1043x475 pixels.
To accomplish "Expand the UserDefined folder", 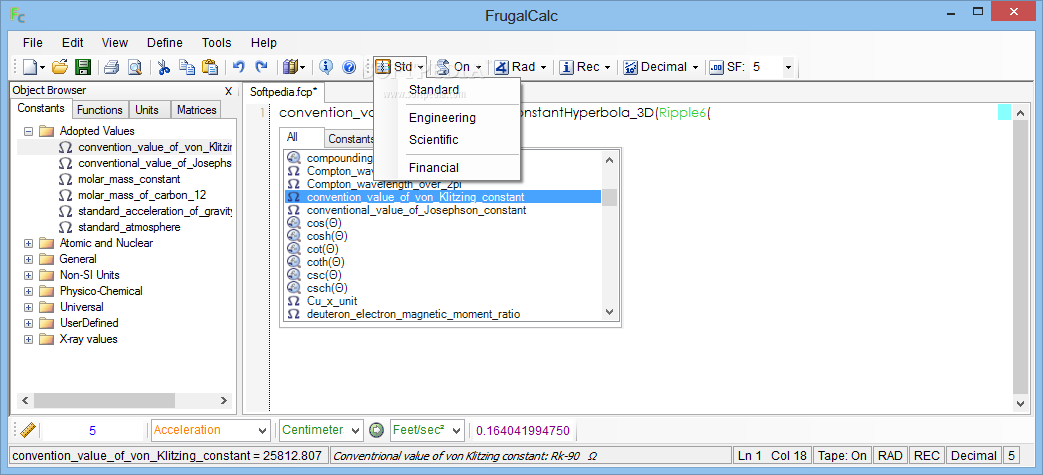I will coord(28,323).
